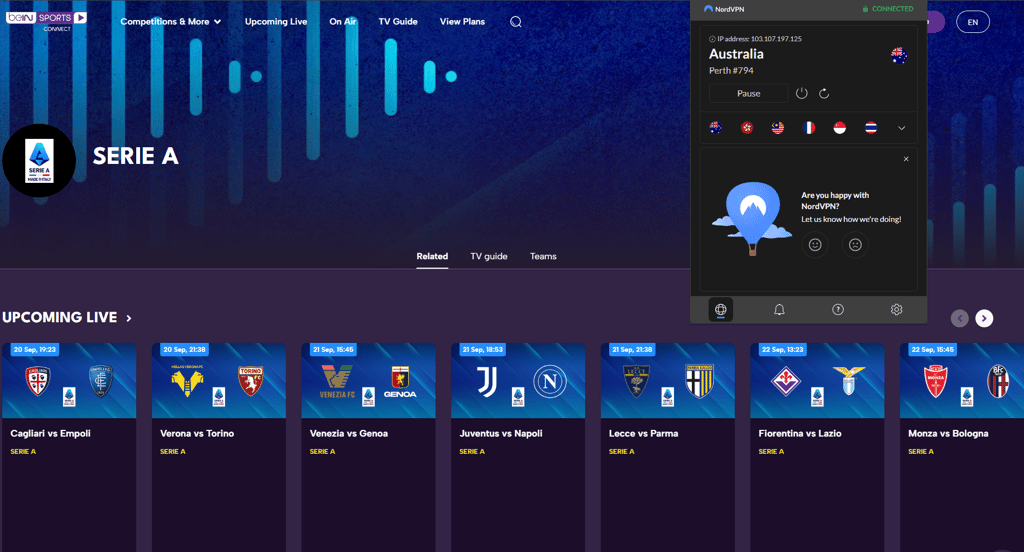Select the Hong Kong flag quick connect
1024x552 pixels.
click(x=747, y=128)
